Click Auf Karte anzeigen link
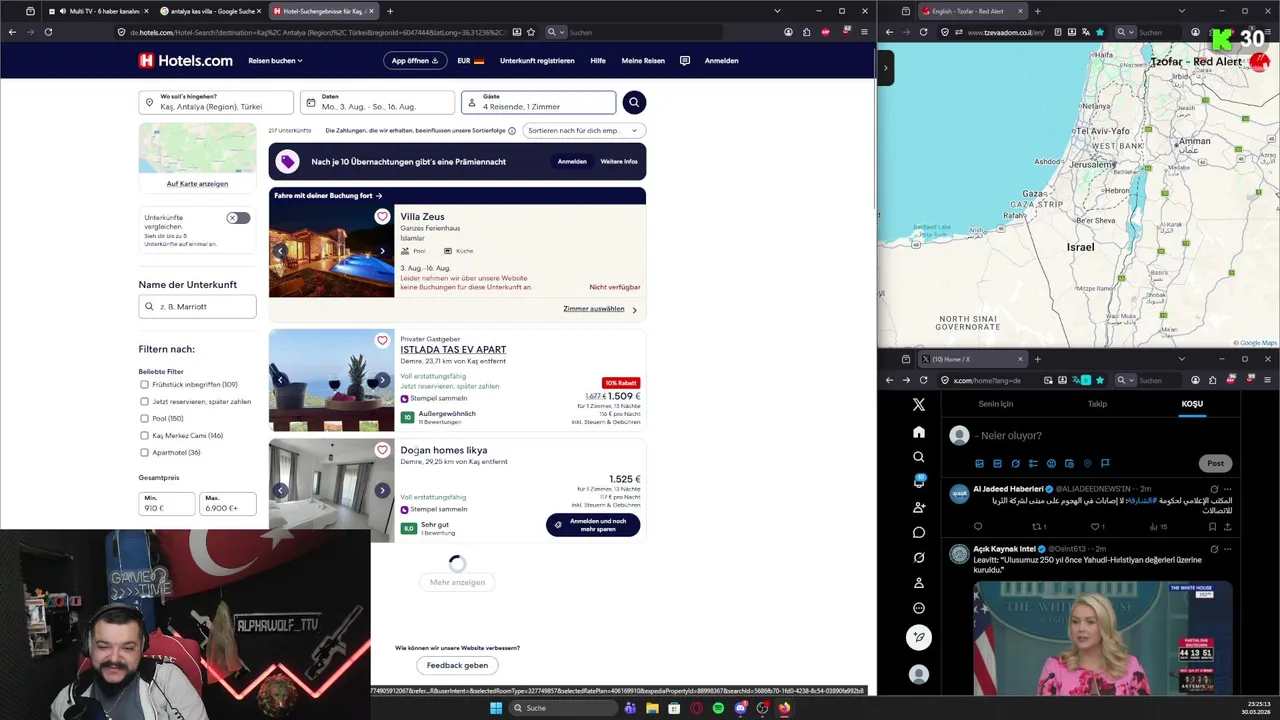 pos(197,184)
